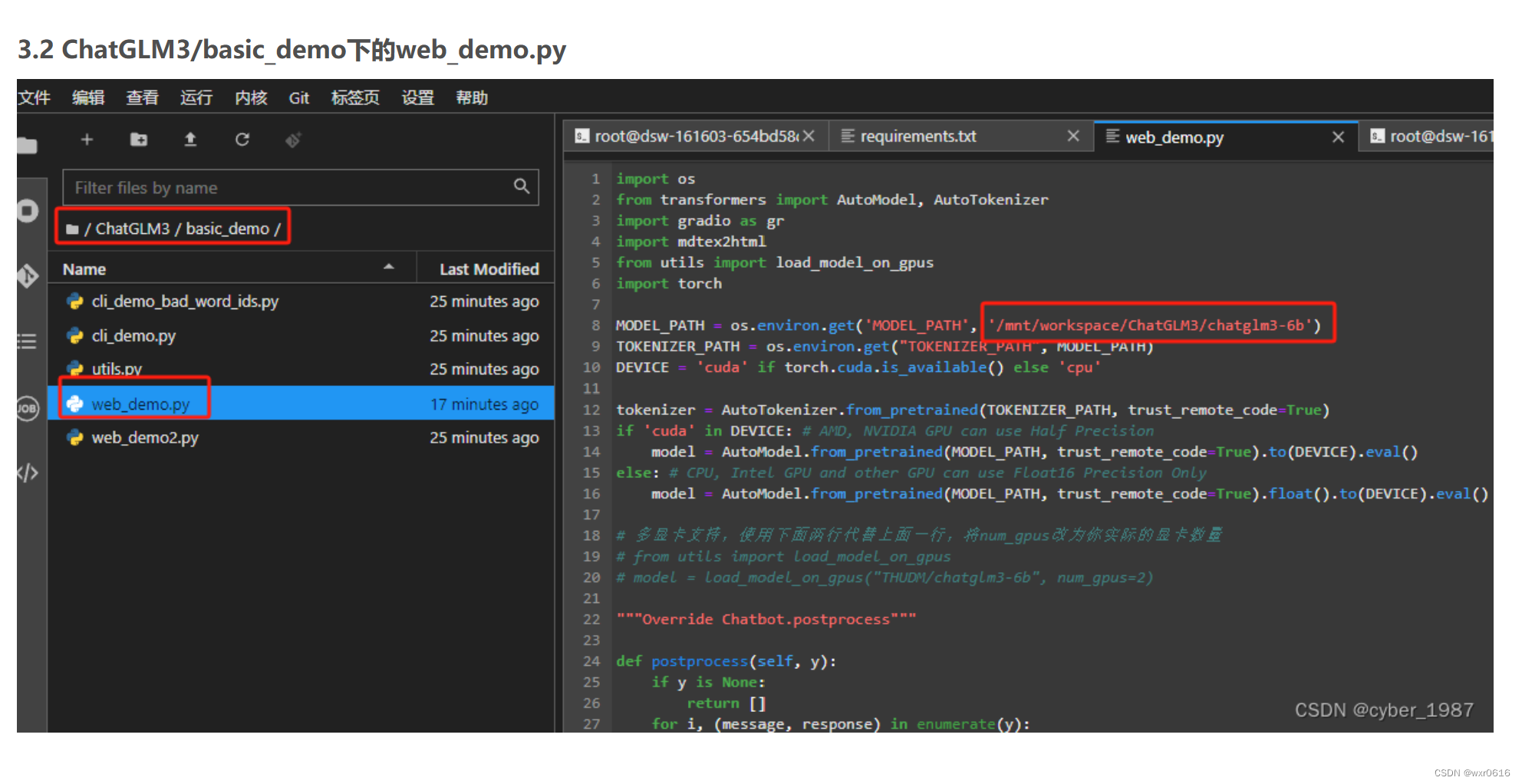Open the code snippets sidebar icon
The image size is (1522, 784).
(x=28, y=473)
